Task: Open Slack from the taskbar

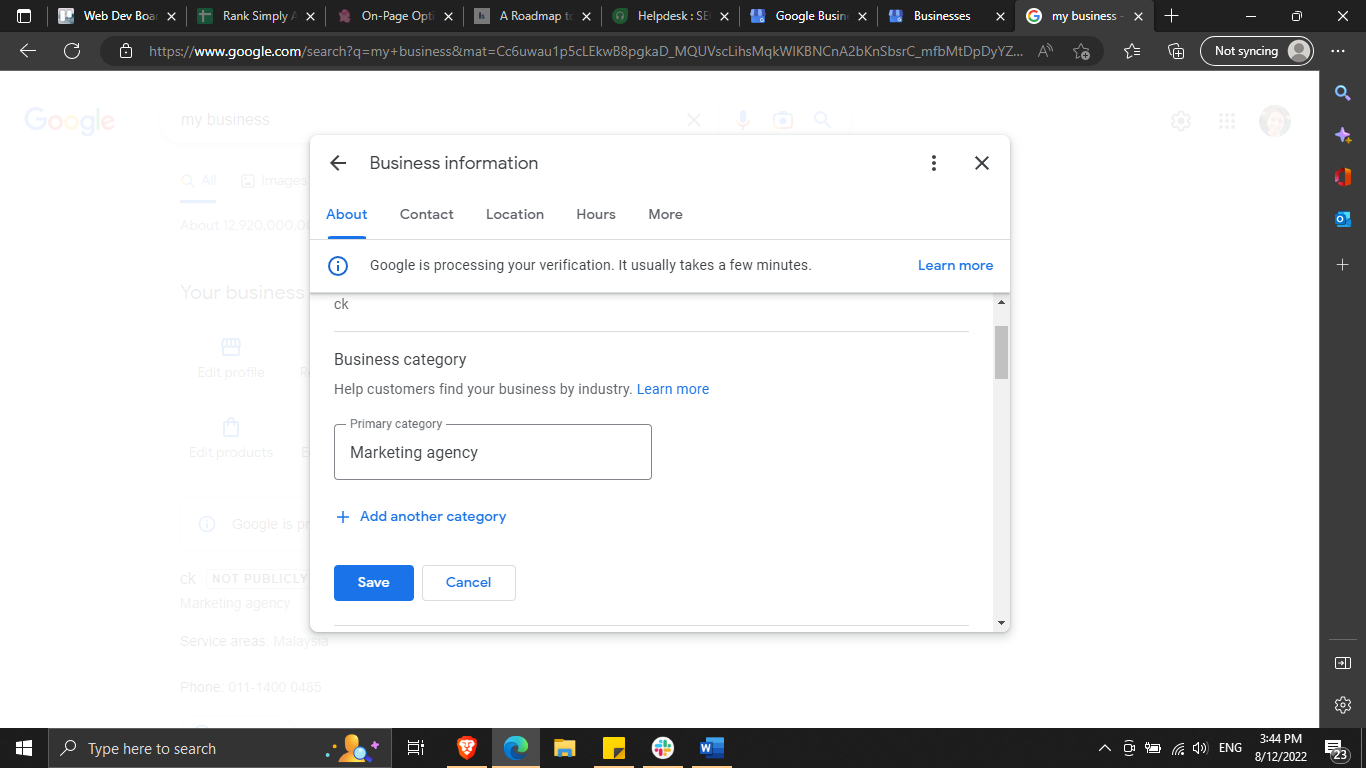Action: [662, 748]
